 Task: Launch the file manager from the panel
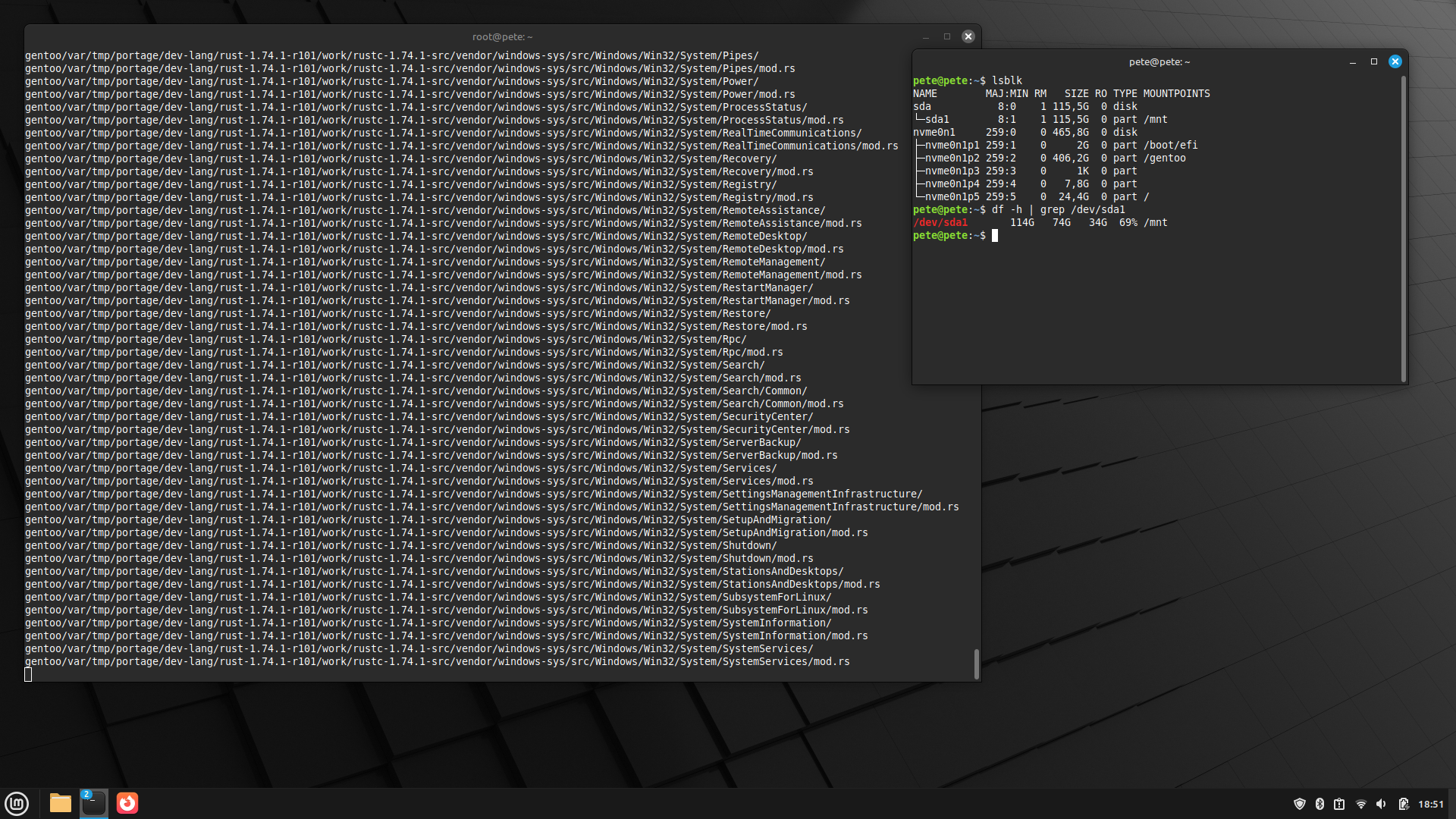[x=60, y=803]
